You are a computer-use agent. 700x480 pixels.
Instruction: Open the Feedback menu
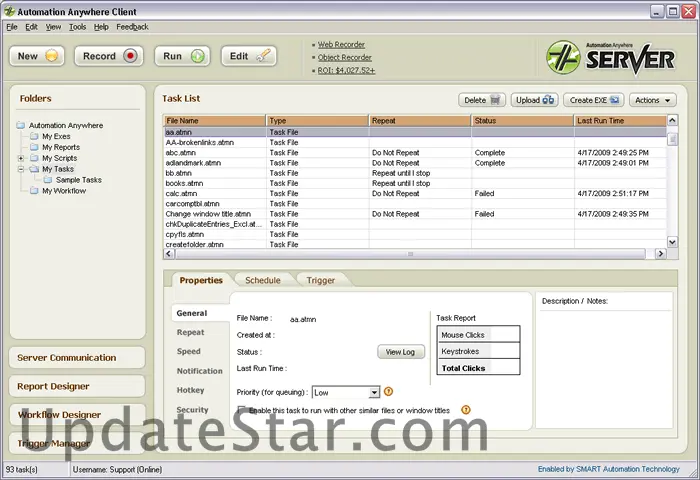[132, 27]
